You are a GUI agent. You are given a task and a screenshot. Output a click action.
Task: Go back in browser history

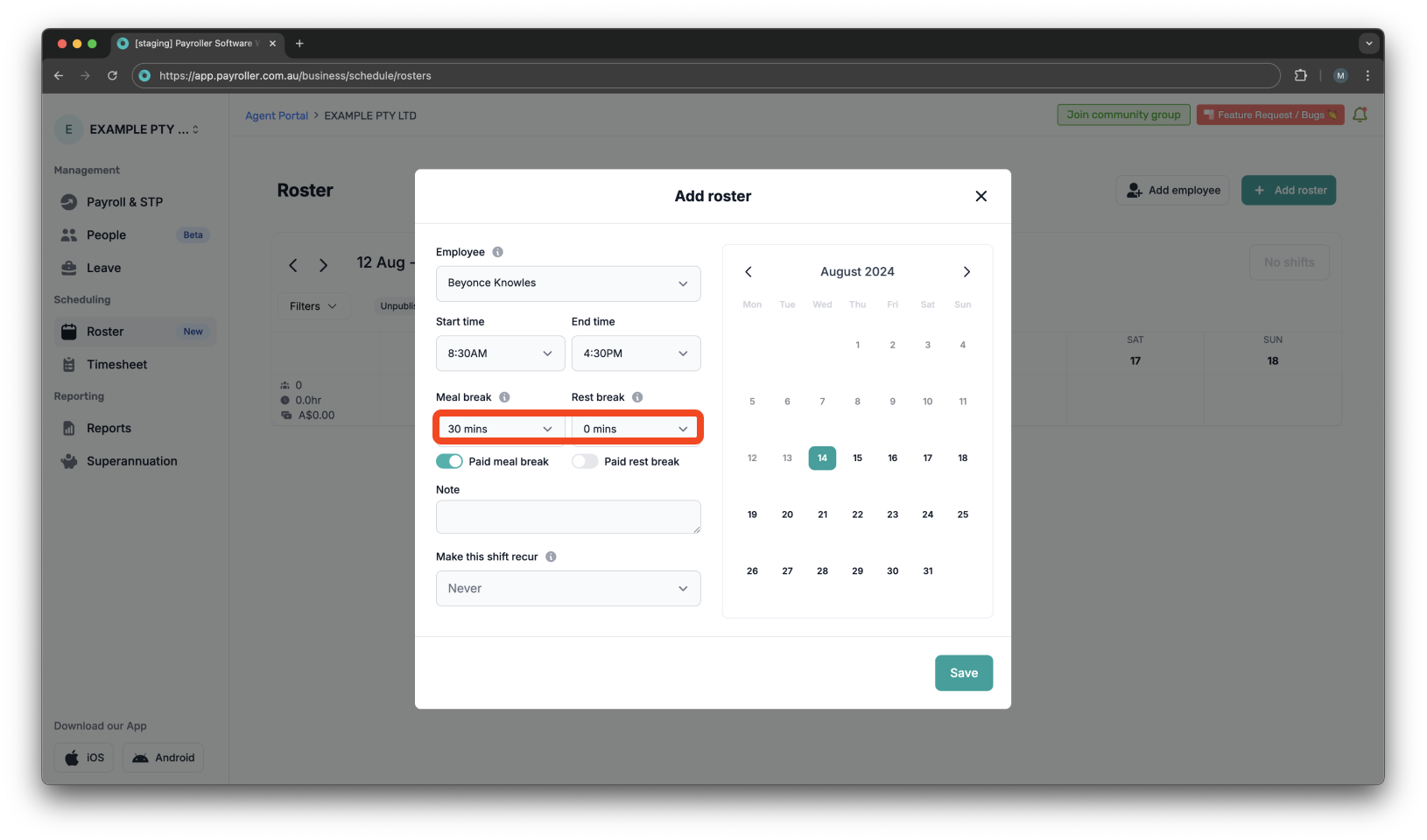[59, 75]
